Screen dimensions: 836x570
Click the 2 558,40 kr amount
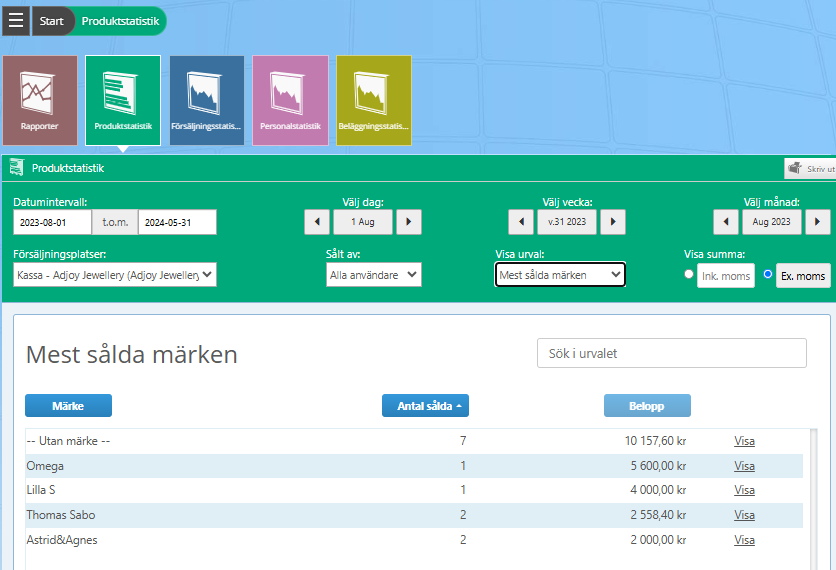point(658,515)
